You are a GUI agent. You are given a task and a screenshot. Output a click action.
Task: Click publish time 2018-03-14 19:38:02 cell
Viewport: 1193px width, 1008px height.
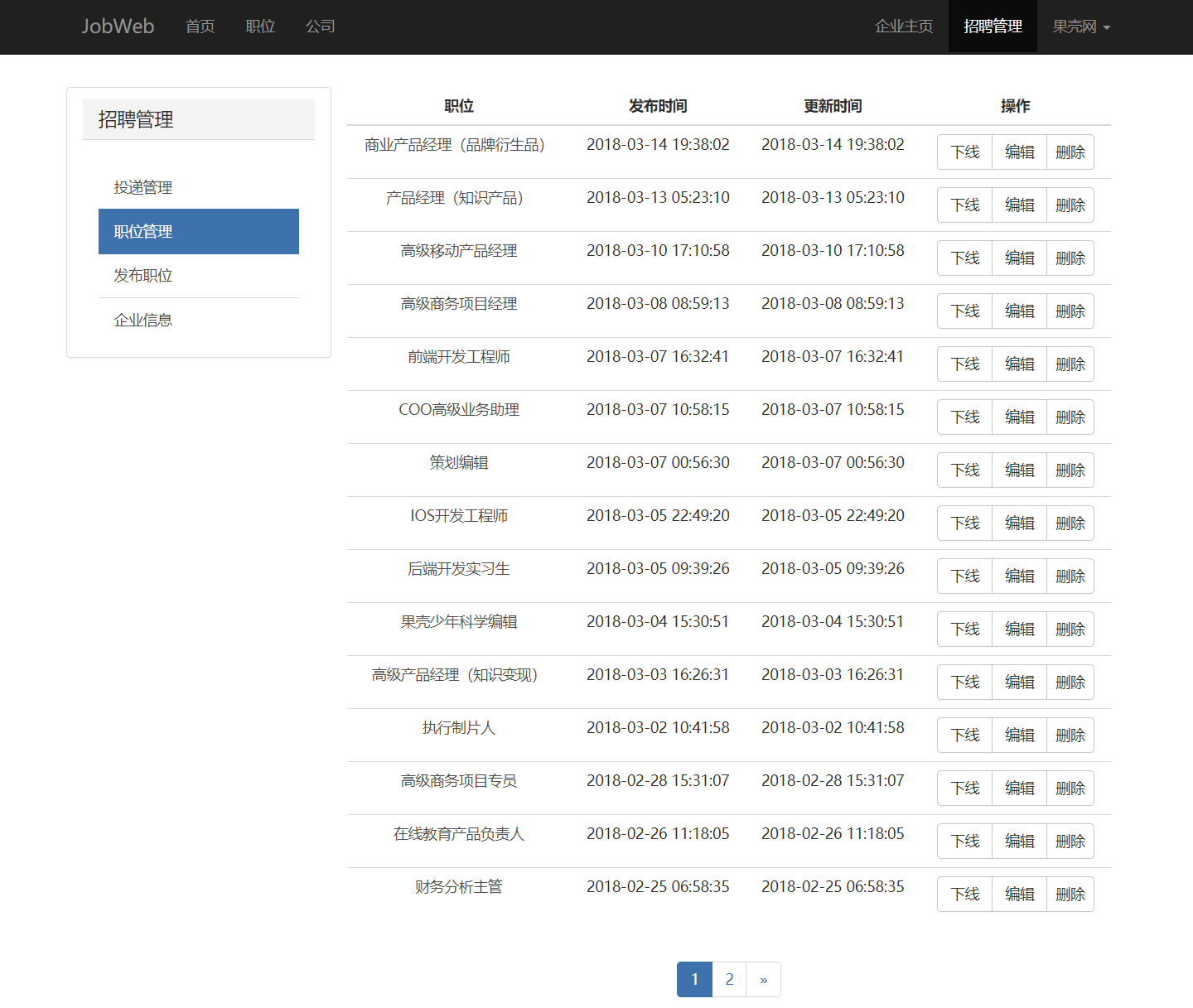(x=658, y=144)
